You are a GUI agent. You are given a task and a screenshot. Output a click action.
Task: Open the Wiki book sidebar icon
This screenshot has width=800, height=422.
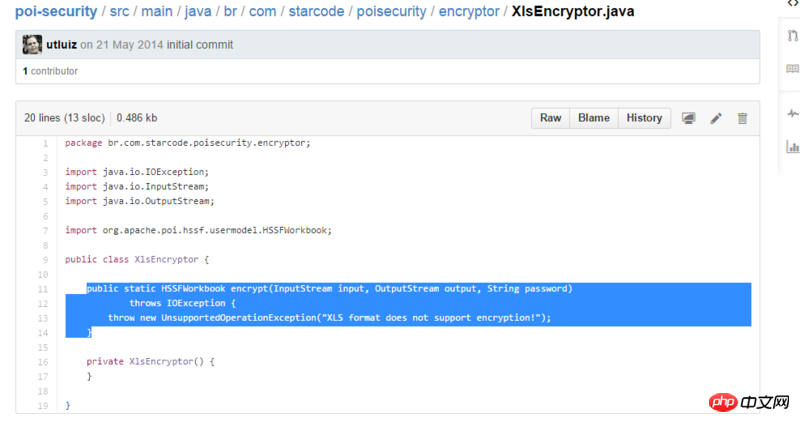[x=793, y=69]
